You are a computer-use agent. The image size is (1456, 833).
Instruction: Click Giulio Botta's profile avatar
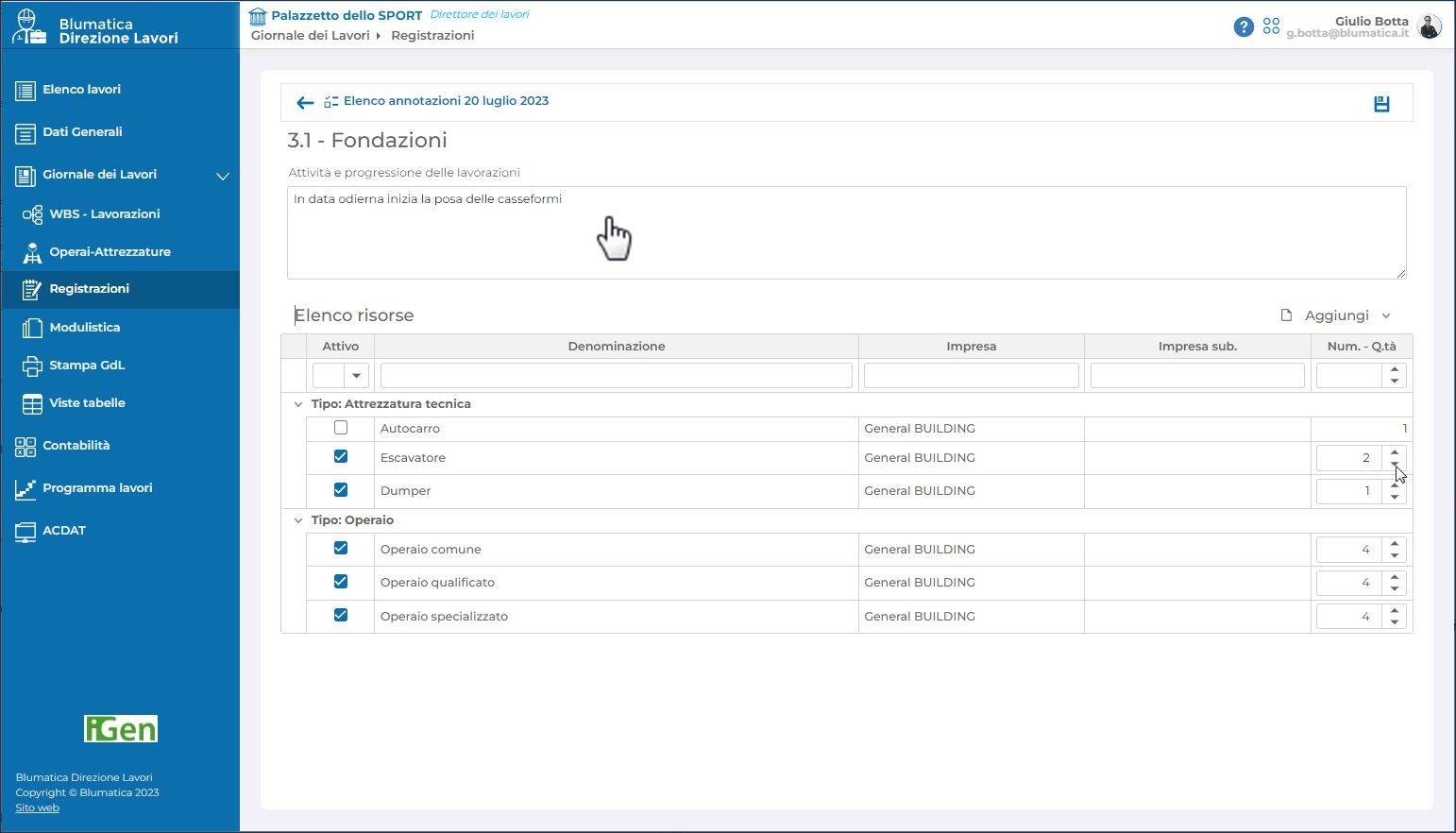[x=1429, y=27]
